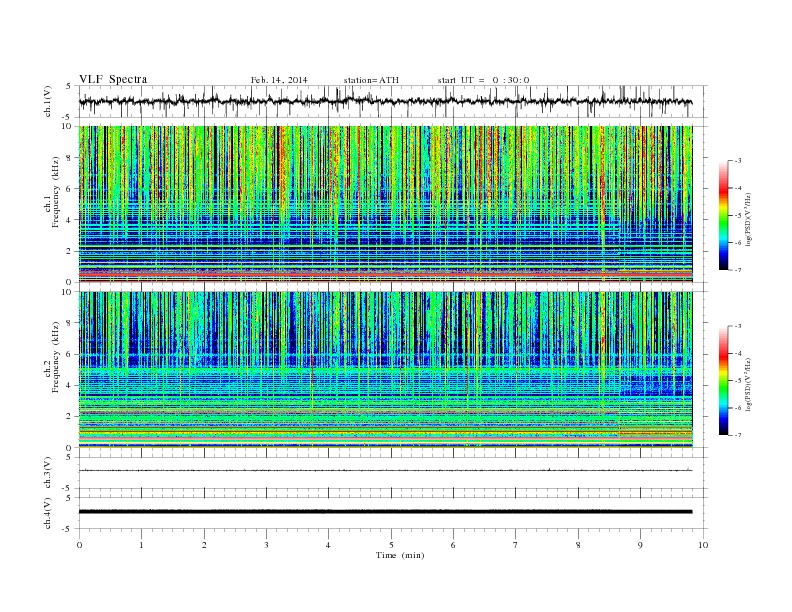The image size is (792, 612).
Task: Click the date "Feb. 14, 2014"
Action: click(x=279, y=80)
